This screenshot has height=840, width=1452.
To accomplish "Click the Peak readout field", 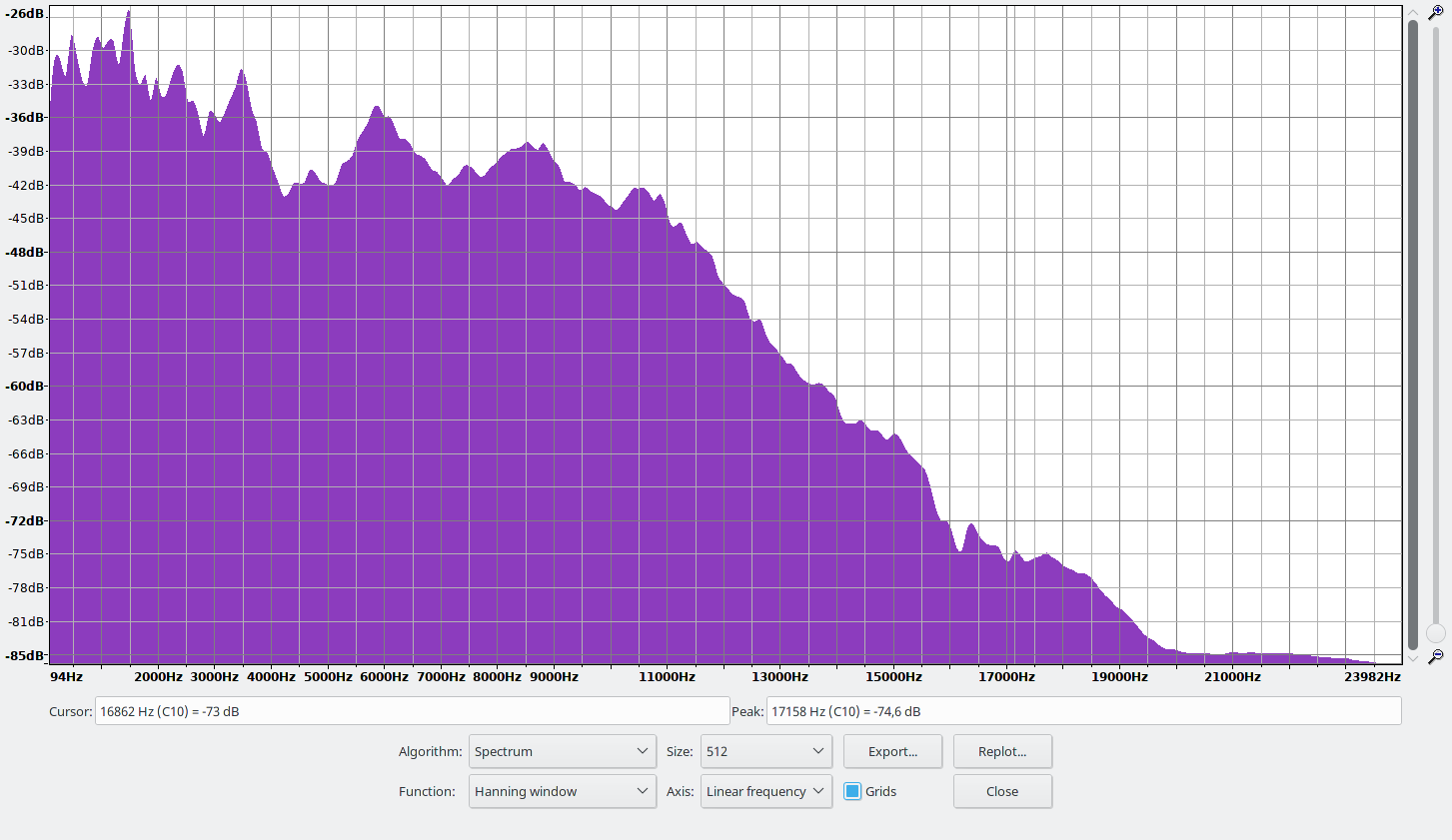I will (1083, 711).
